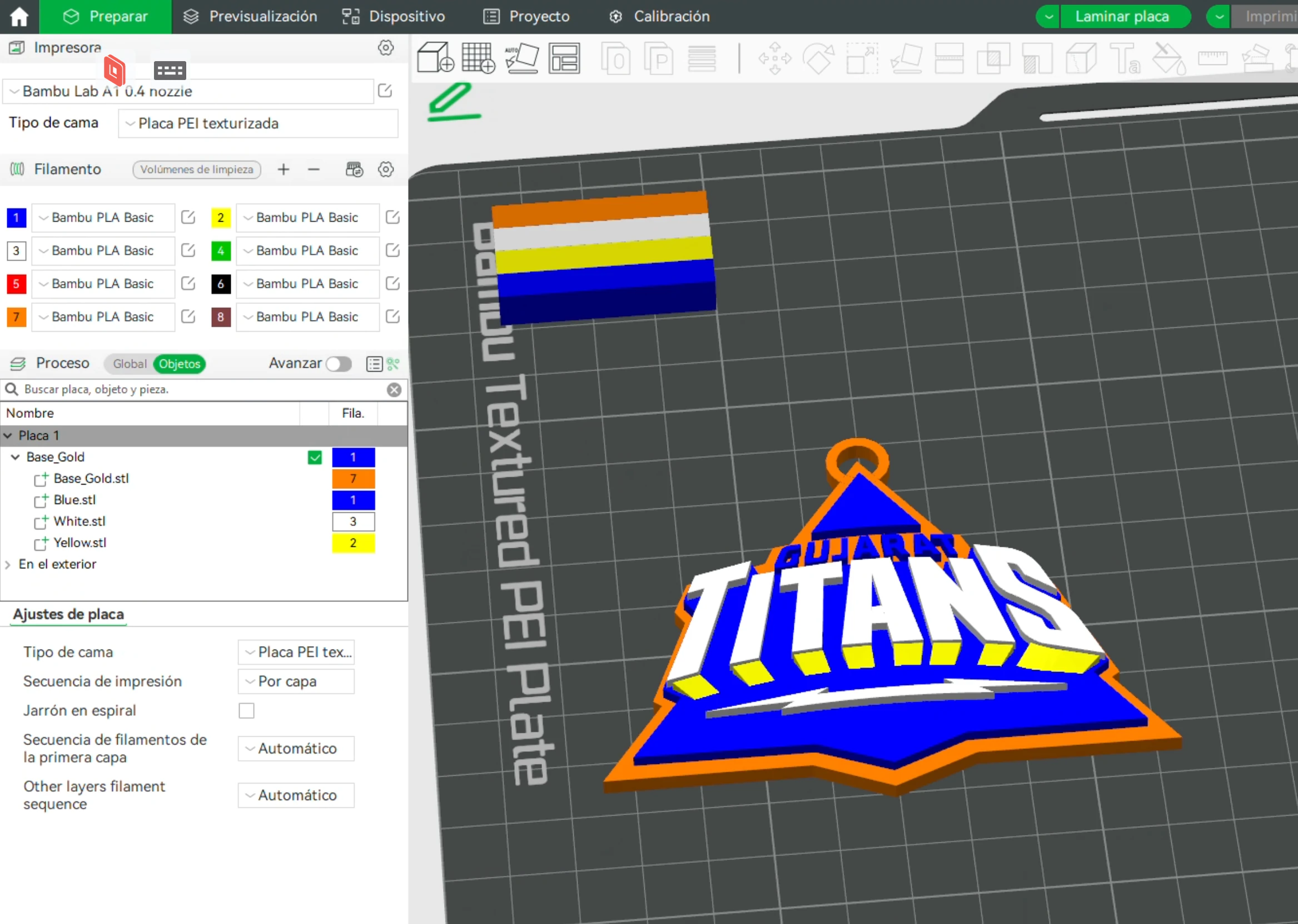Select the White.stl part

tap(79, 522)
